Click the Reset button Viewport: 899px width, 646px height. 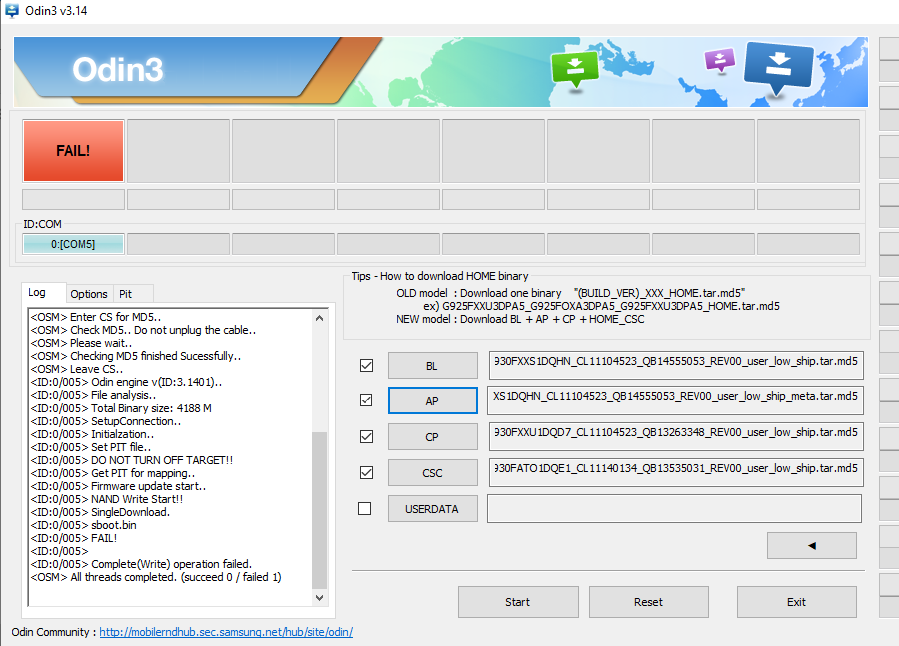tap(648, 602)
